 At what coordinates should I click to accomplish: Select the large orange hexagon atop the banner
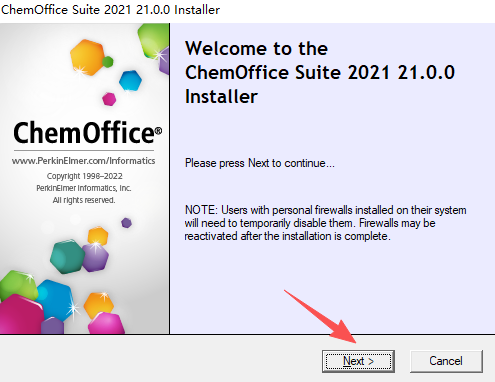click(x=87, y=57)
